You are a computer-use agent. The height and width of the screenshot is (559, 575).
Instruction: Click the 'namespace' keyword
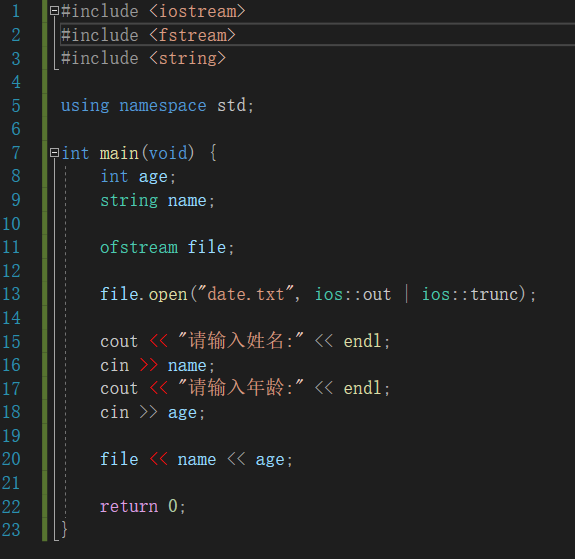pyautogui.click(x=163, y=106)
